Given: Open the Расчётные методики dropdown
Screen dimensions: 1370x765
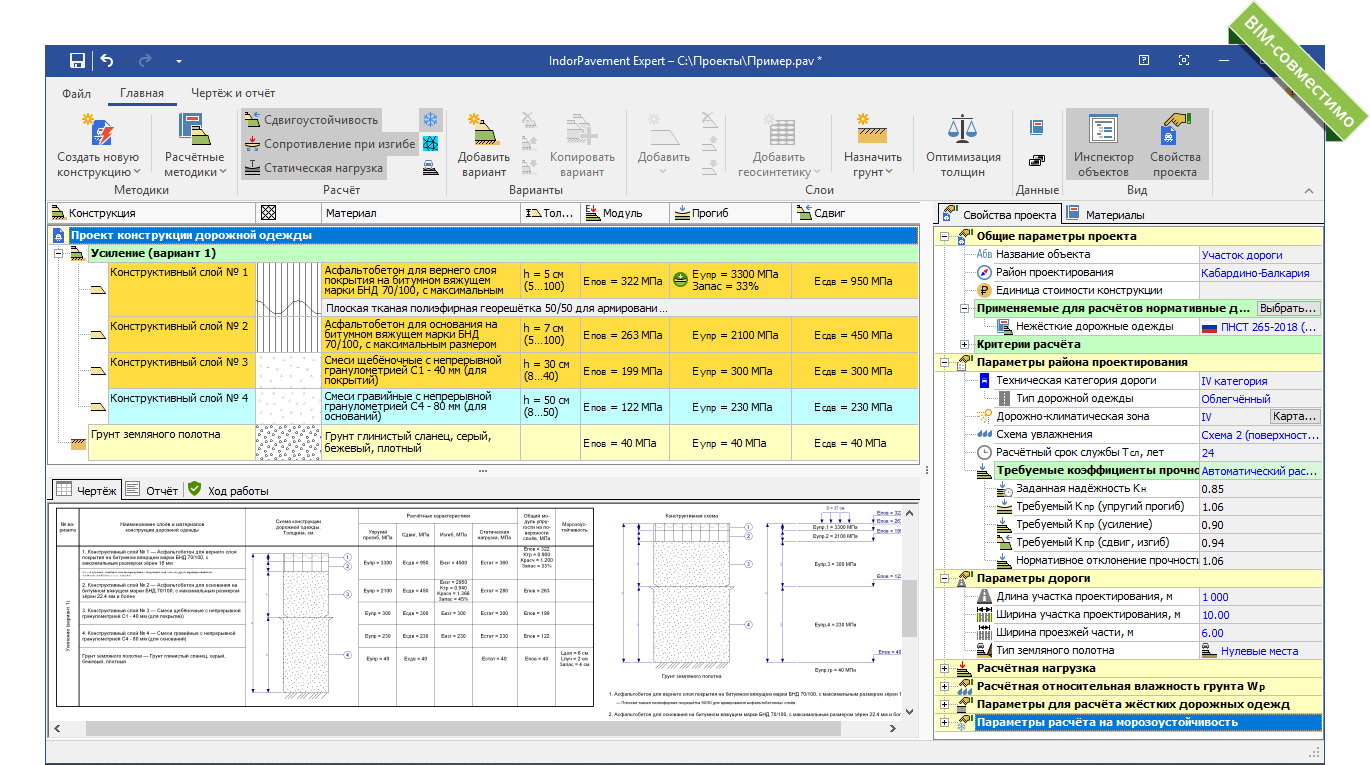Looking at the screenshot, I should (195, 146).
